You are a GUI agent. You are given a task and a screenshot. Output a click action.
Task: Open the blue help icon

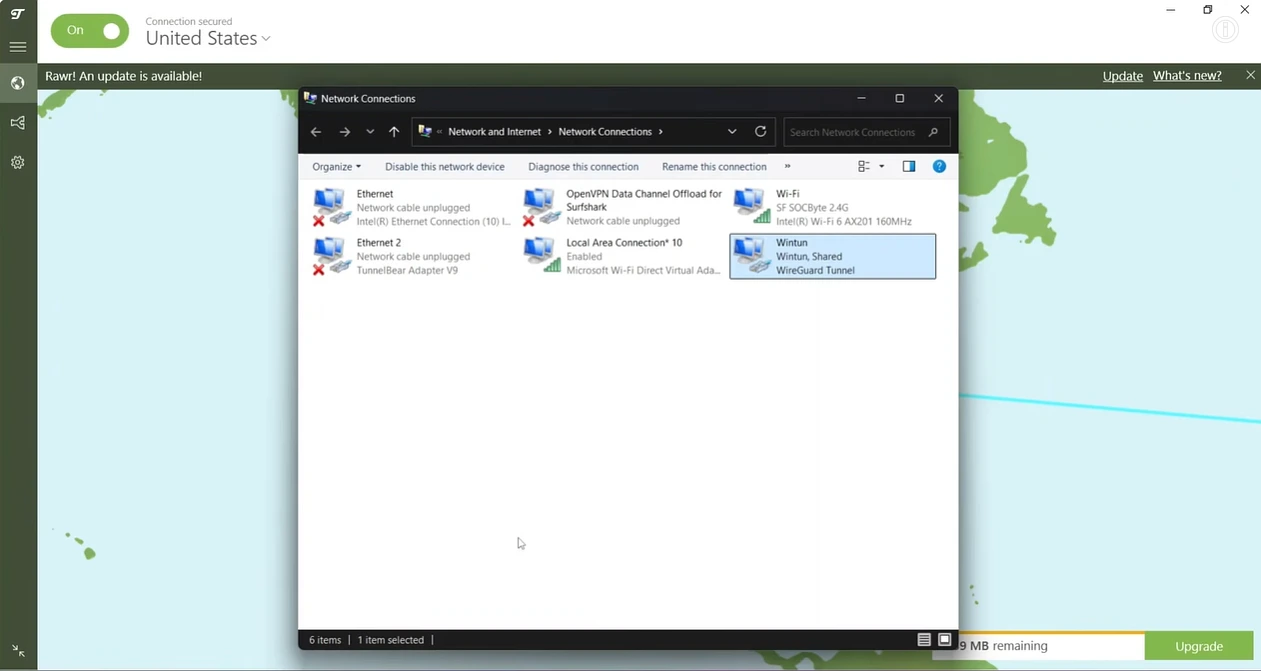939,167
